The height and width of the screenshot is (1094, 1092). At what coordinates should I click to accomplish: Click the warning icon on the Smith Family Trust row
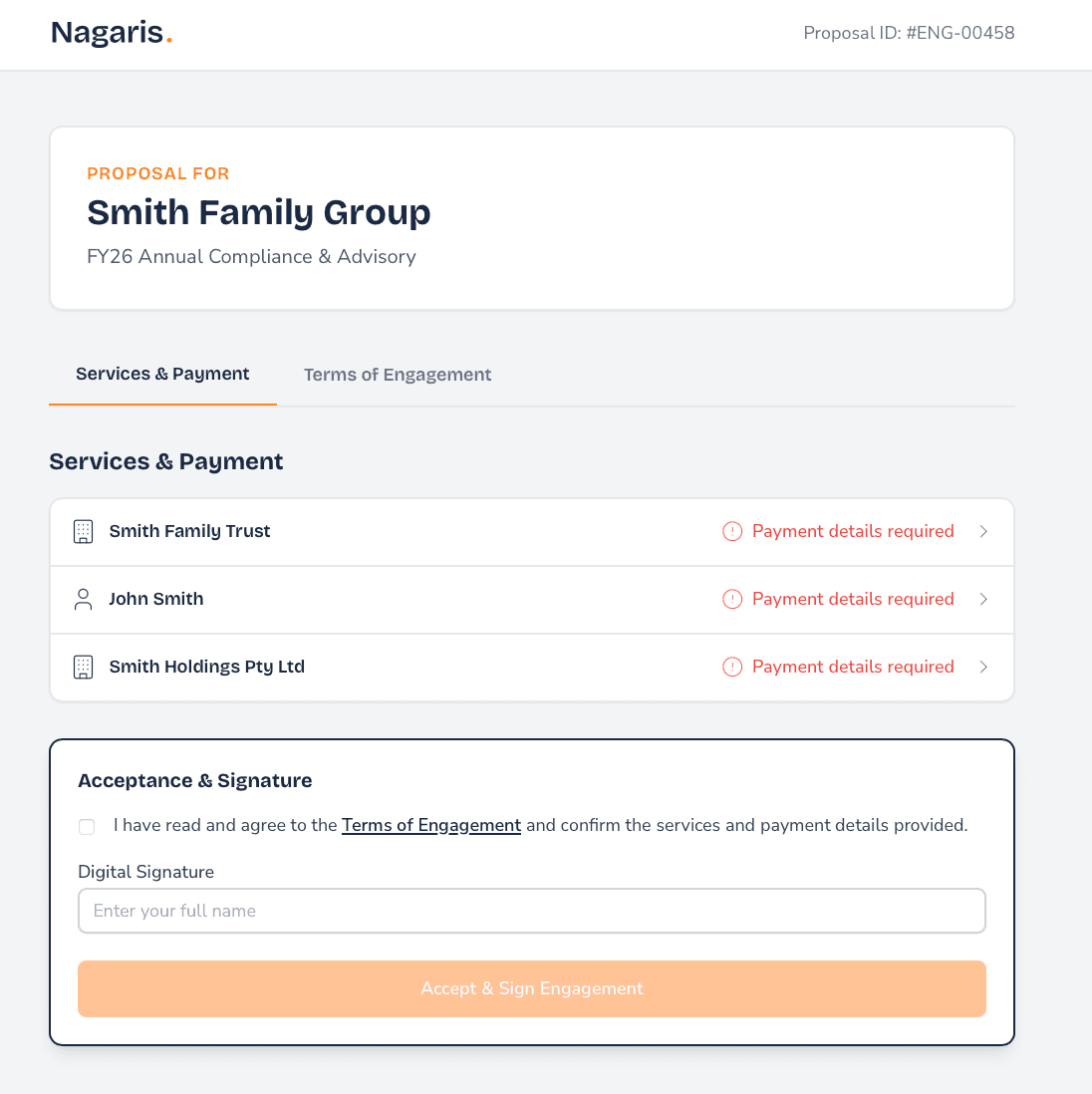click(x=731, y=531)
